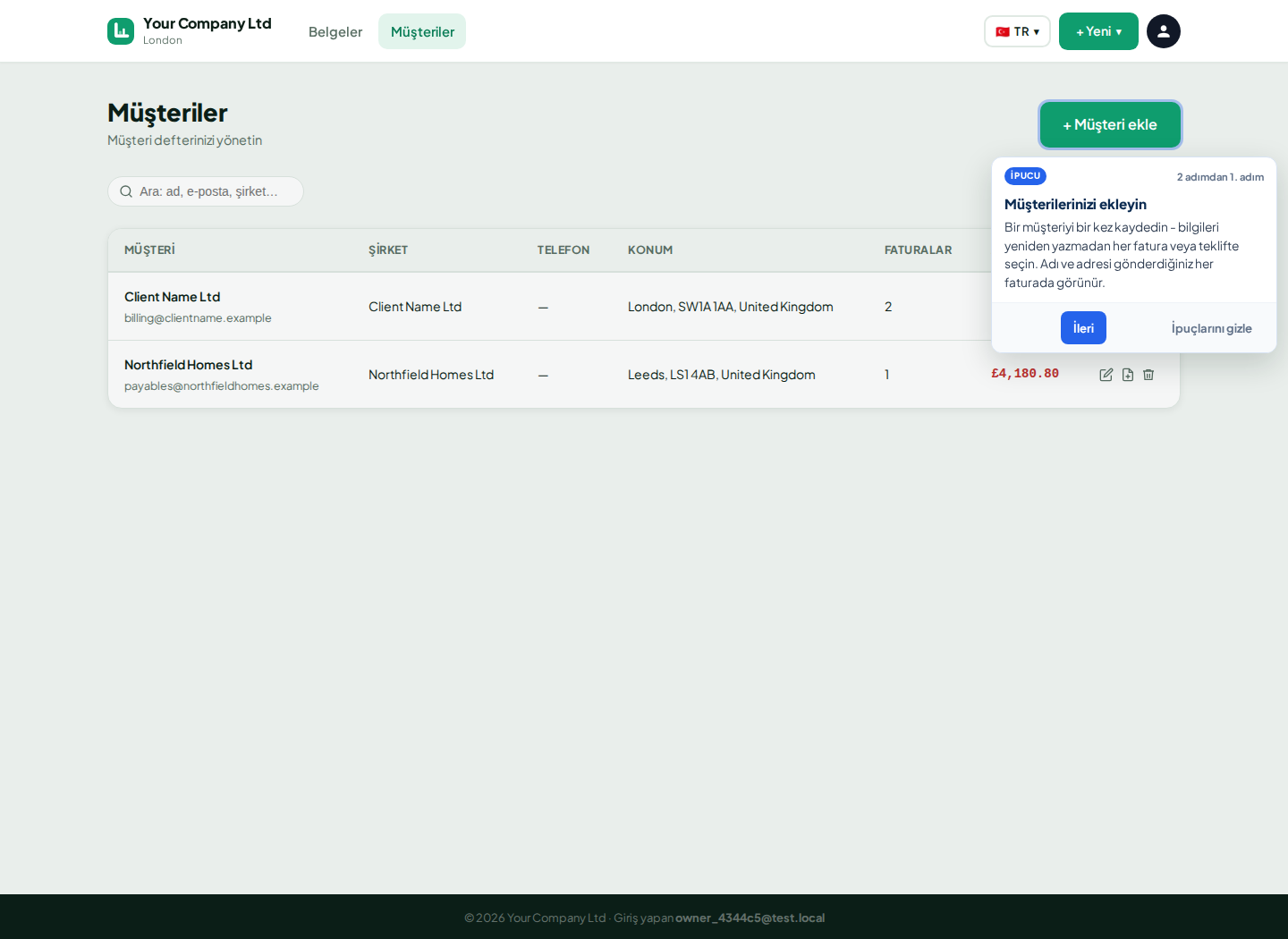The image size is (1288, 939).
Task: Click Client Name Ltd company cell
Action: (x=415, y=307)
